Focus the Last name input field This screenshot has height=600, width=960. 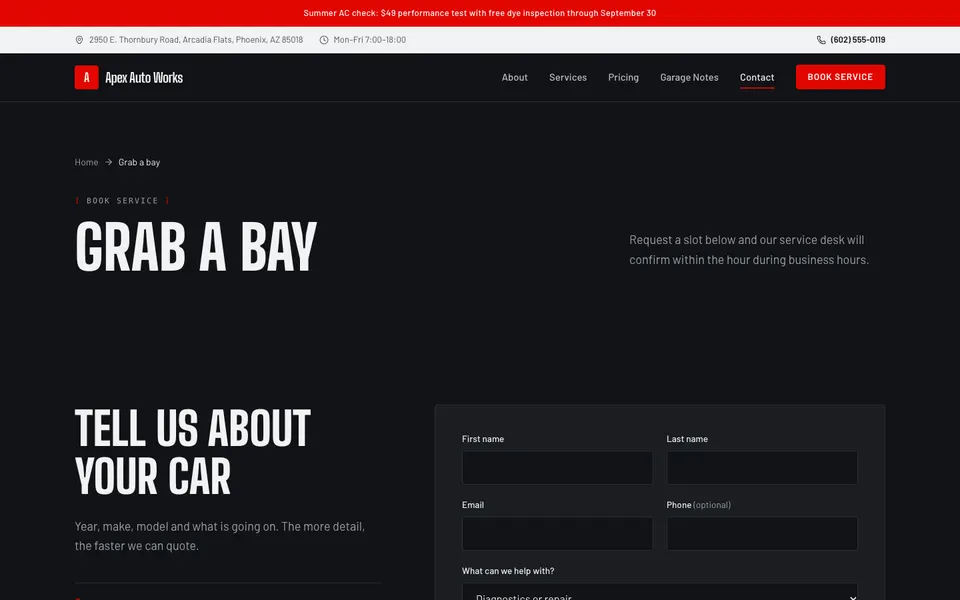pos(762,468)
